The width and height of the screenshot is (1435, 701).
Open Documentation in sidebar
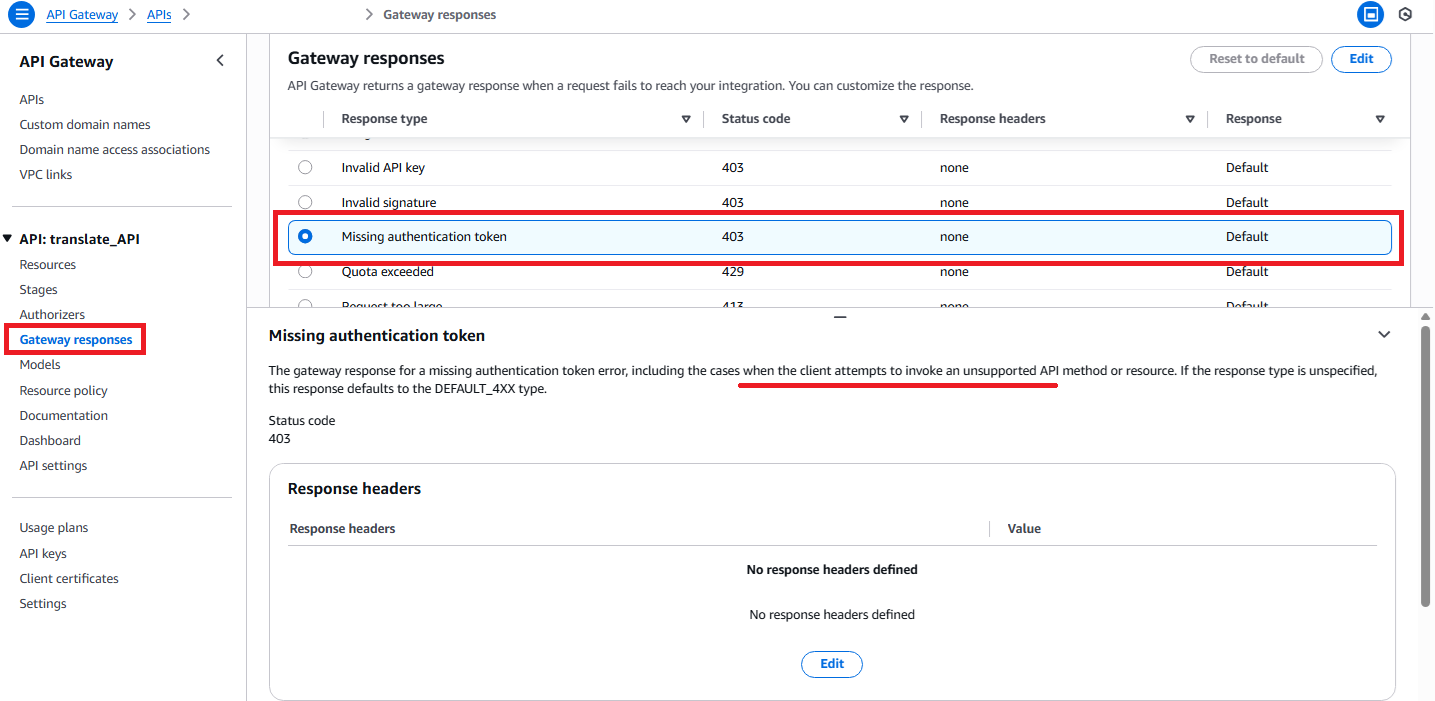pos(64,415)
